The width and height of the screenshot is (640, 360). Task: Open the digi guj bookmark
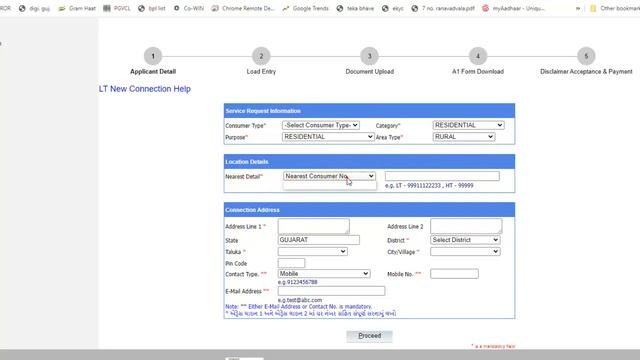34,8
